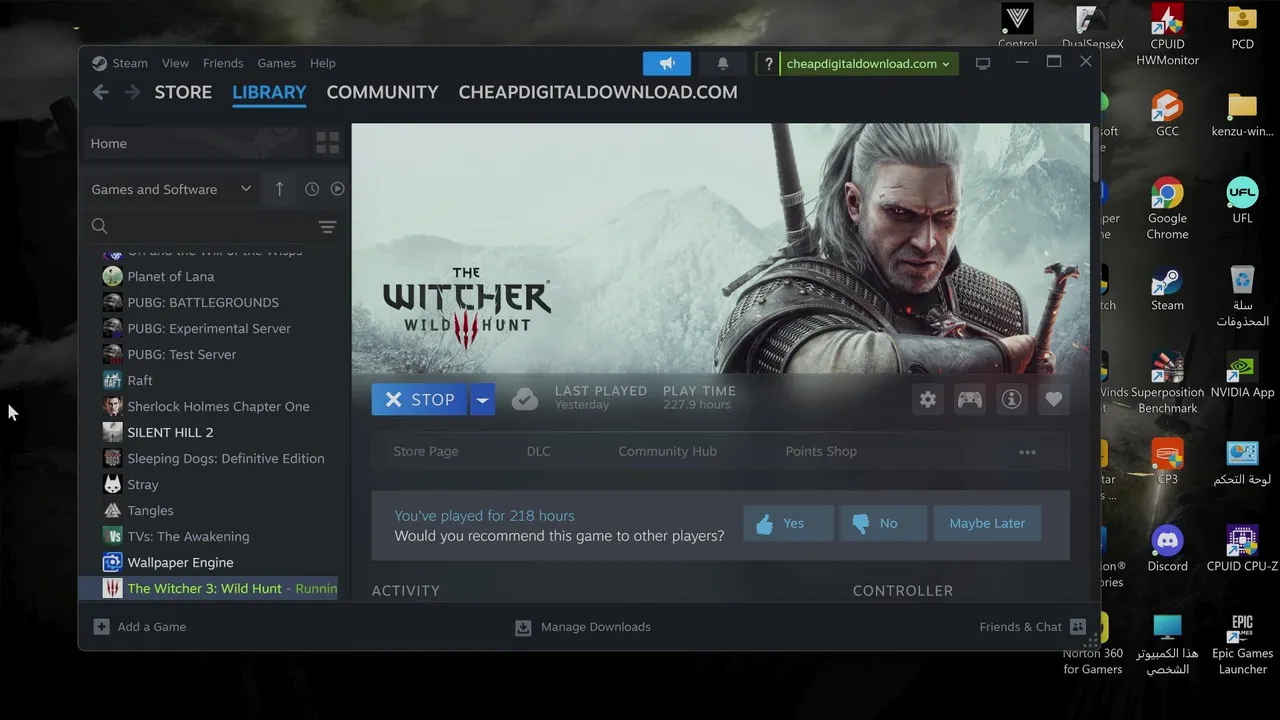Open the dropdown arrow beside STOP
Screen dimensions: 1280x720
point(482,399)
